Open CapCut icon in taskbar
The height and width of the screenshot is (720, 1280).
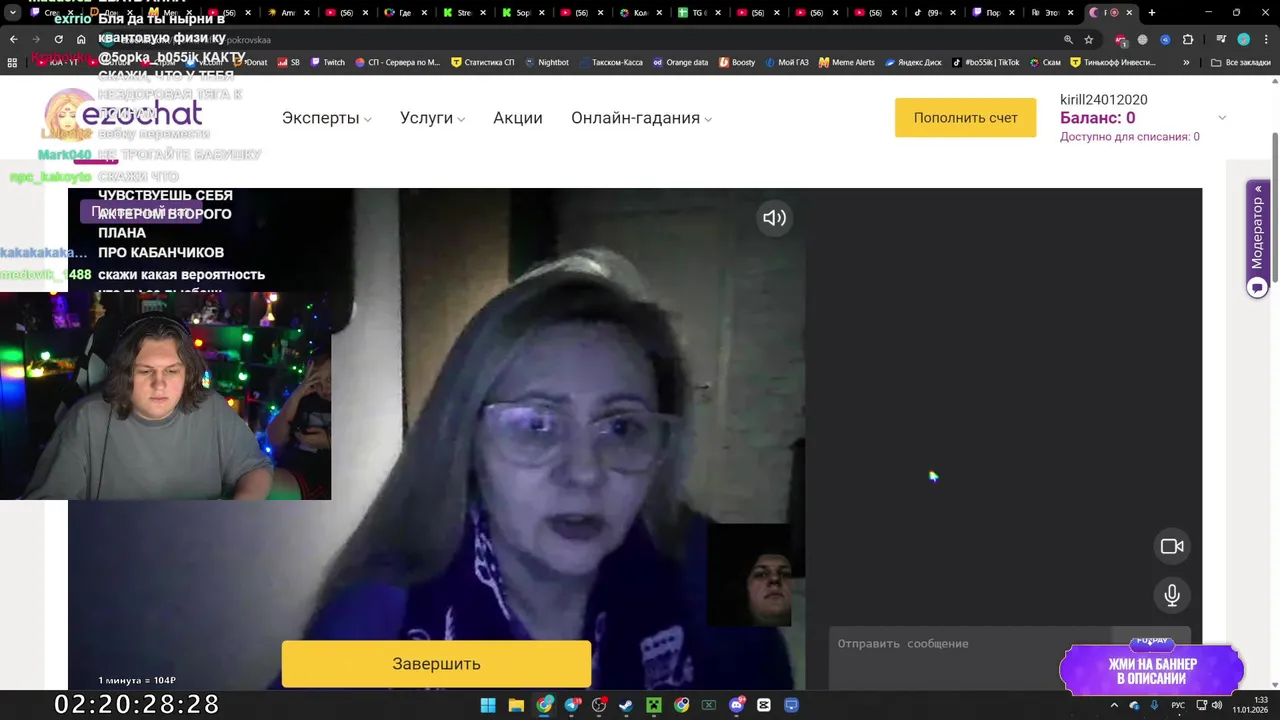[764, 705]
